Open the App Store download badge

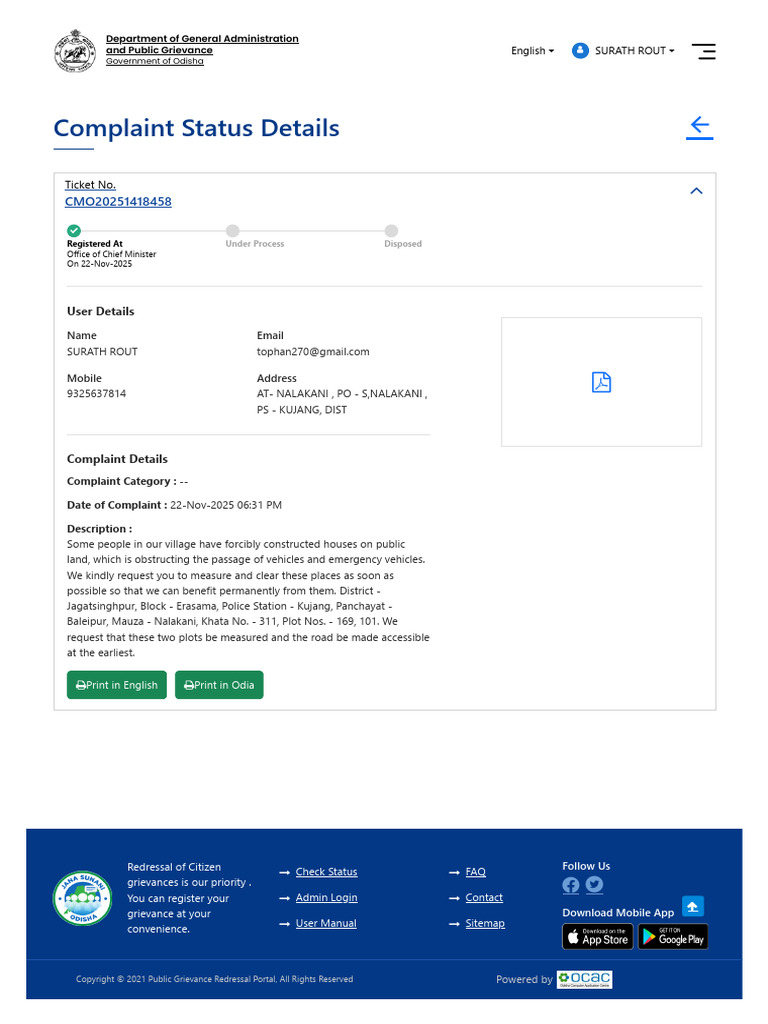point(598,936)
